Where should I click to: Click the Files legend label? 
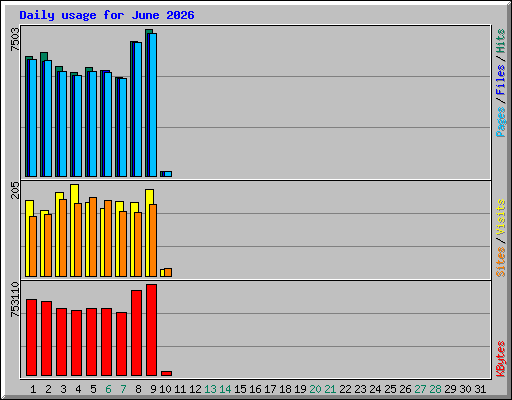point(500,79)
